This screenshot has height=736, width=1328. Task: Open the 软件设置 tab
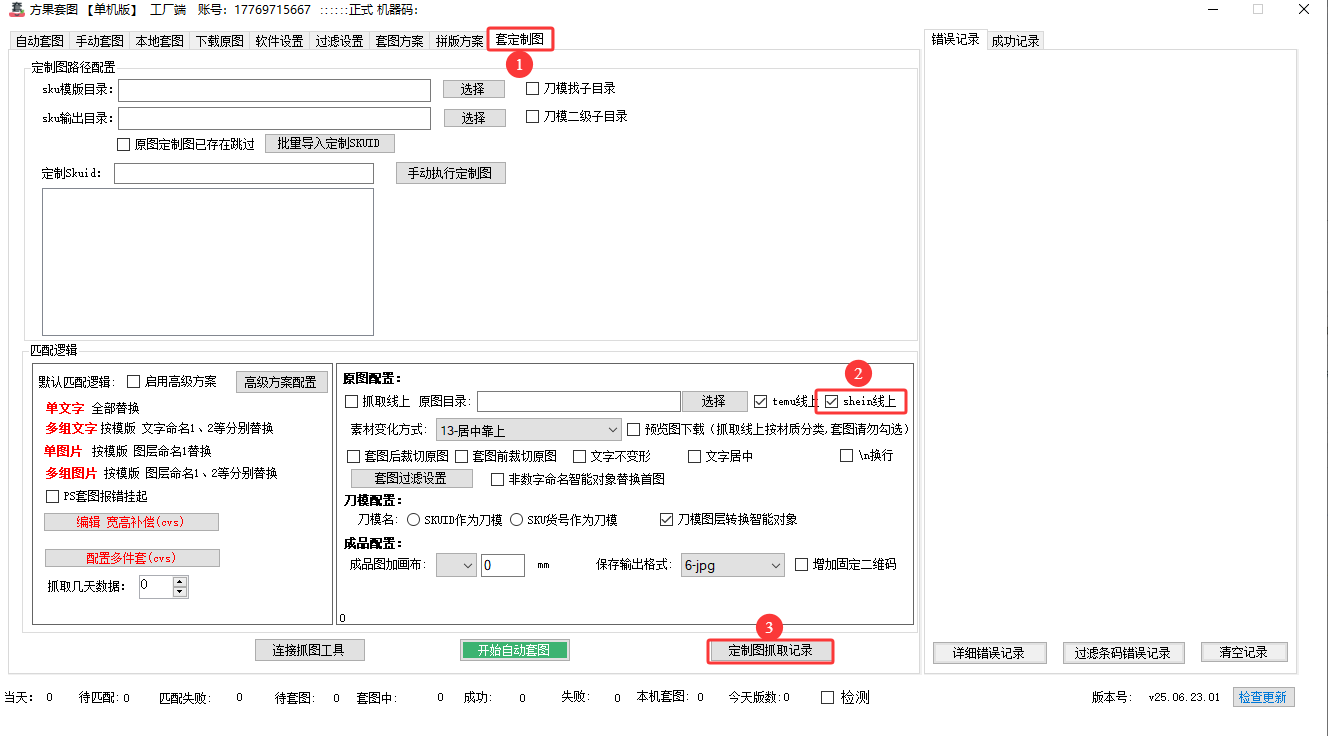[x=280, y=41]
